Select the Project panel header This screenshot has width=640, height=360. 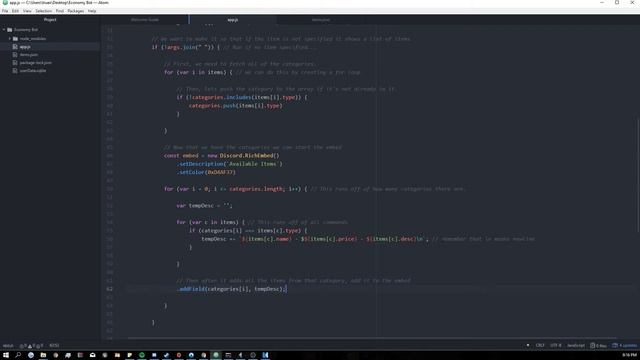point(50,20)
